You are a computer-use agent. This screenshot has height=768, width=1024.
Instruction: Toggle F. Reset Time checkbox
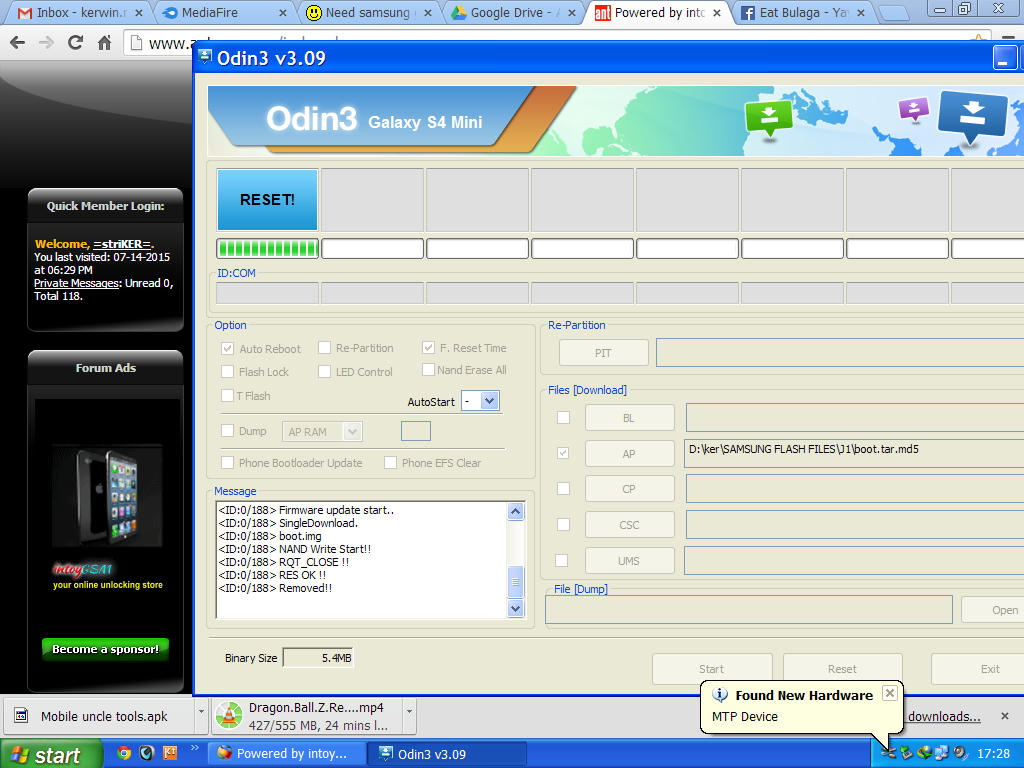[428, 347]
